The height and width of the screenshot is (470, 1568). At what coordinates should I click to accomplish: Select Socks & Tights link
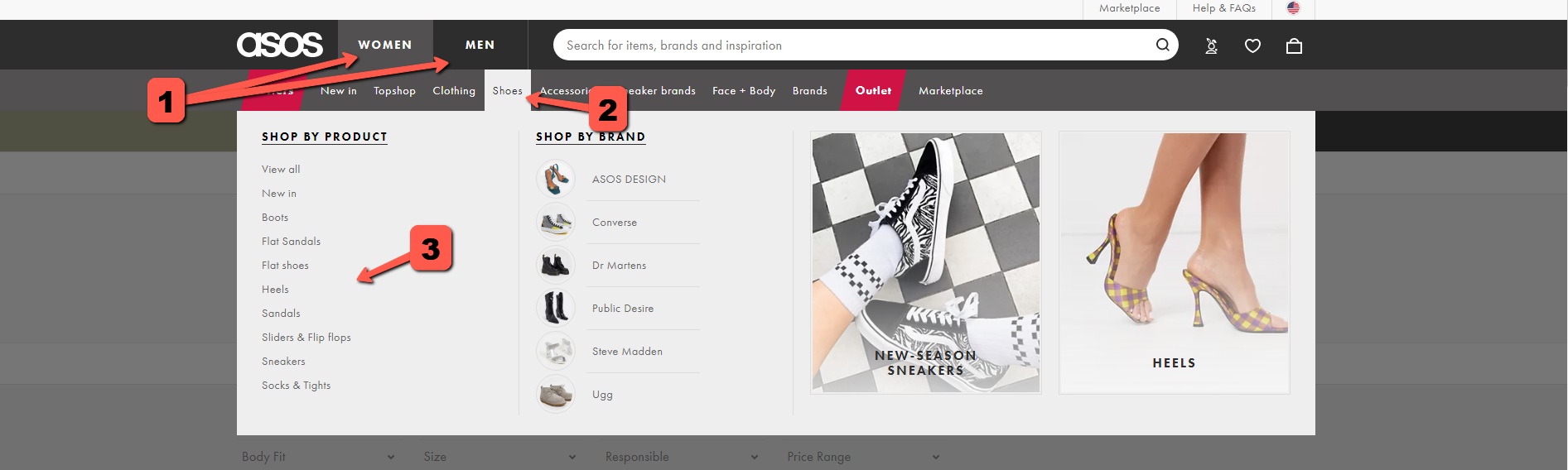click(x=296, y=385)
